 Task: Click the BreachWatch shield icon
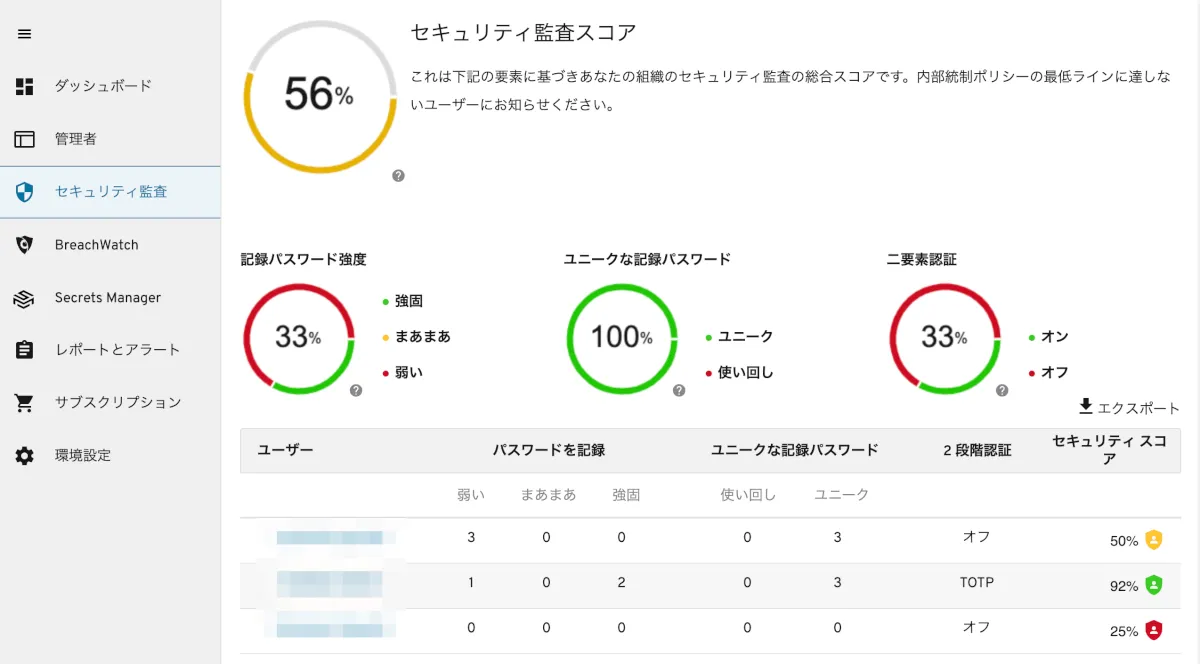tap(25, 245)
